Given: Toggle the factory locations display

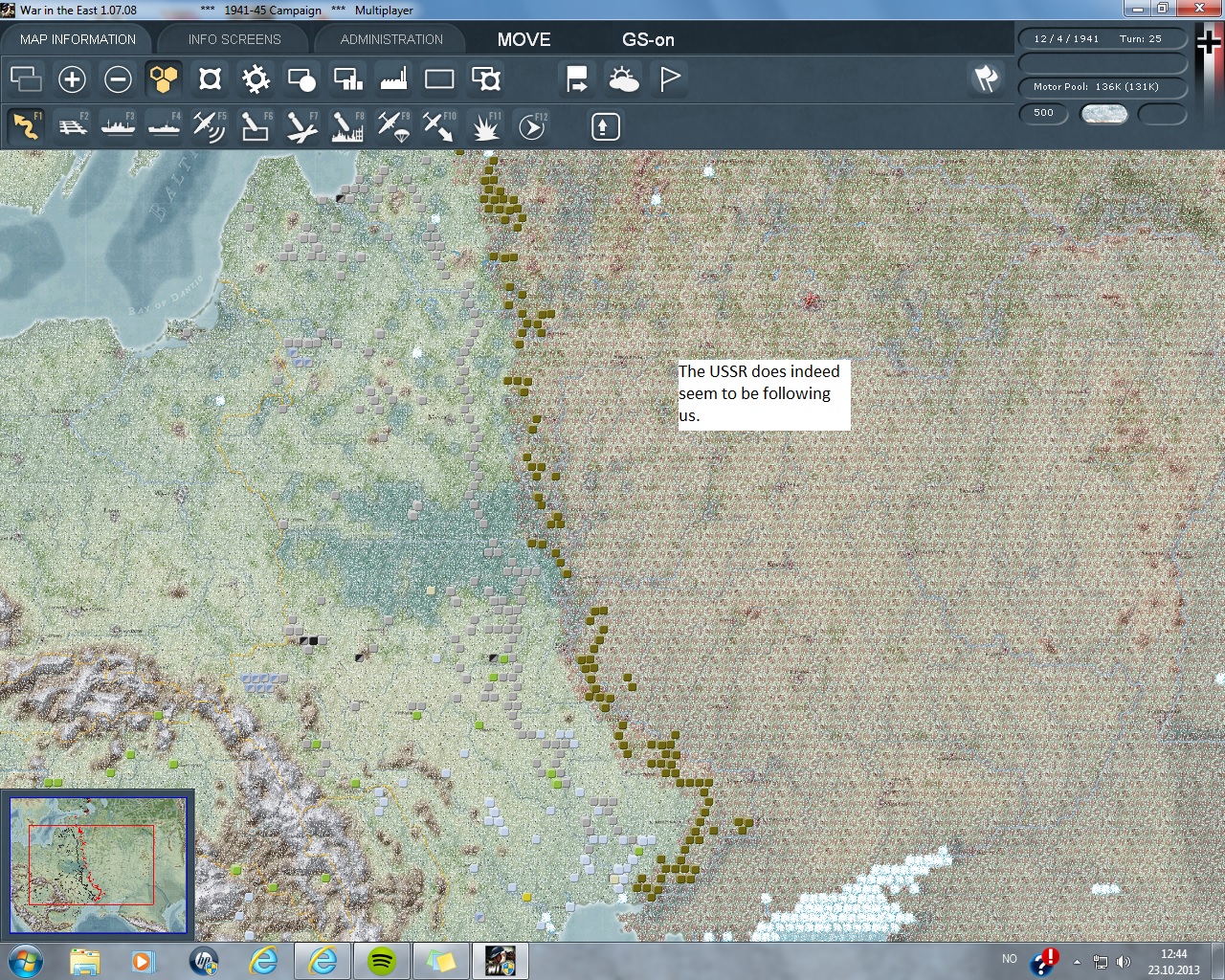Looking at the screenshot, I should 393,78.
